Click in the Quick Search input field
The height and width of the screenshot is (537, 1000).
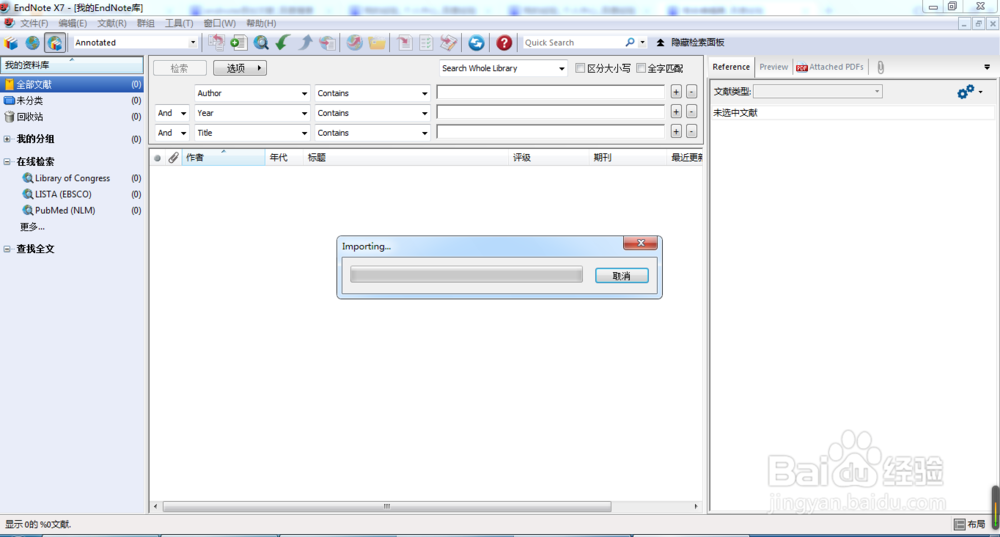coord(573,42)
